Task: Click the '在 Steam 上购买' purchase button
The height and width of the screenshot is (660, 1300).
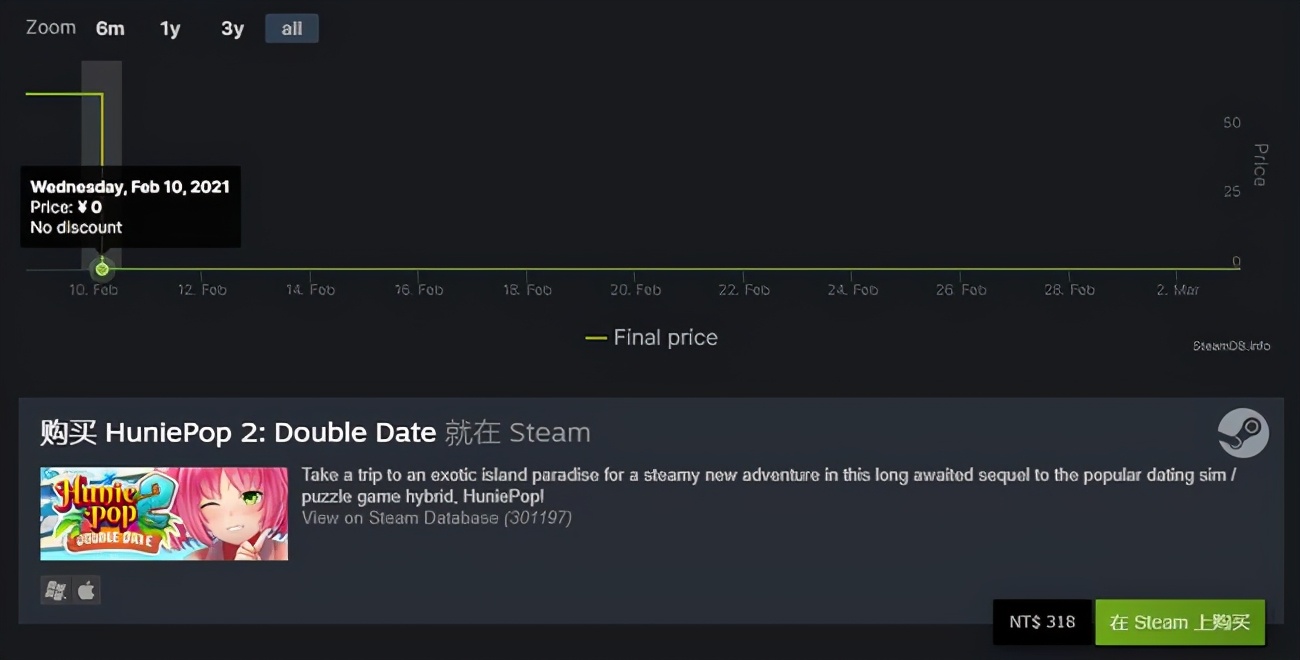Action: point(1180,622)
